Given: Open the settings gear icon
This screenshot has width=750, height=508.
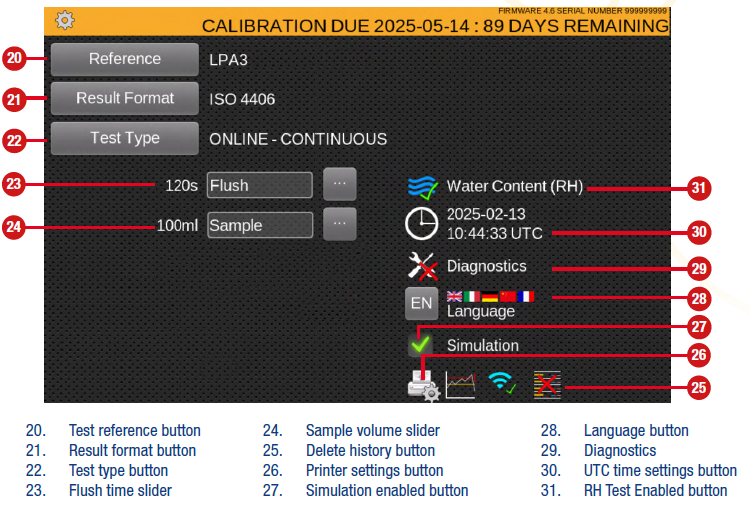Looking at the screenshot, I should 65,19.
